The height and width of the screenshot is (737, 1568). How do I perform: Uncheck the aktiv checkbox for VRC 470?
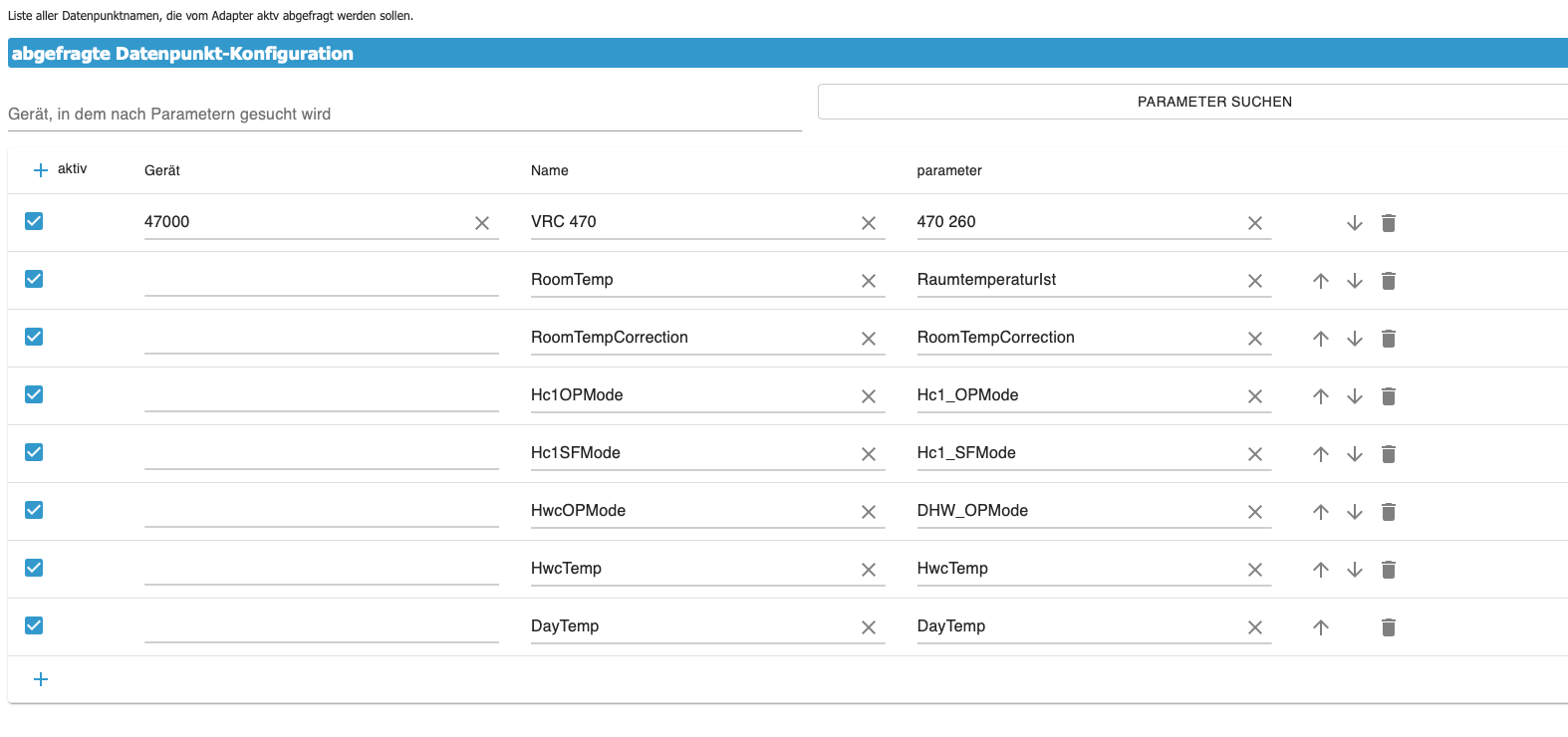34,221
